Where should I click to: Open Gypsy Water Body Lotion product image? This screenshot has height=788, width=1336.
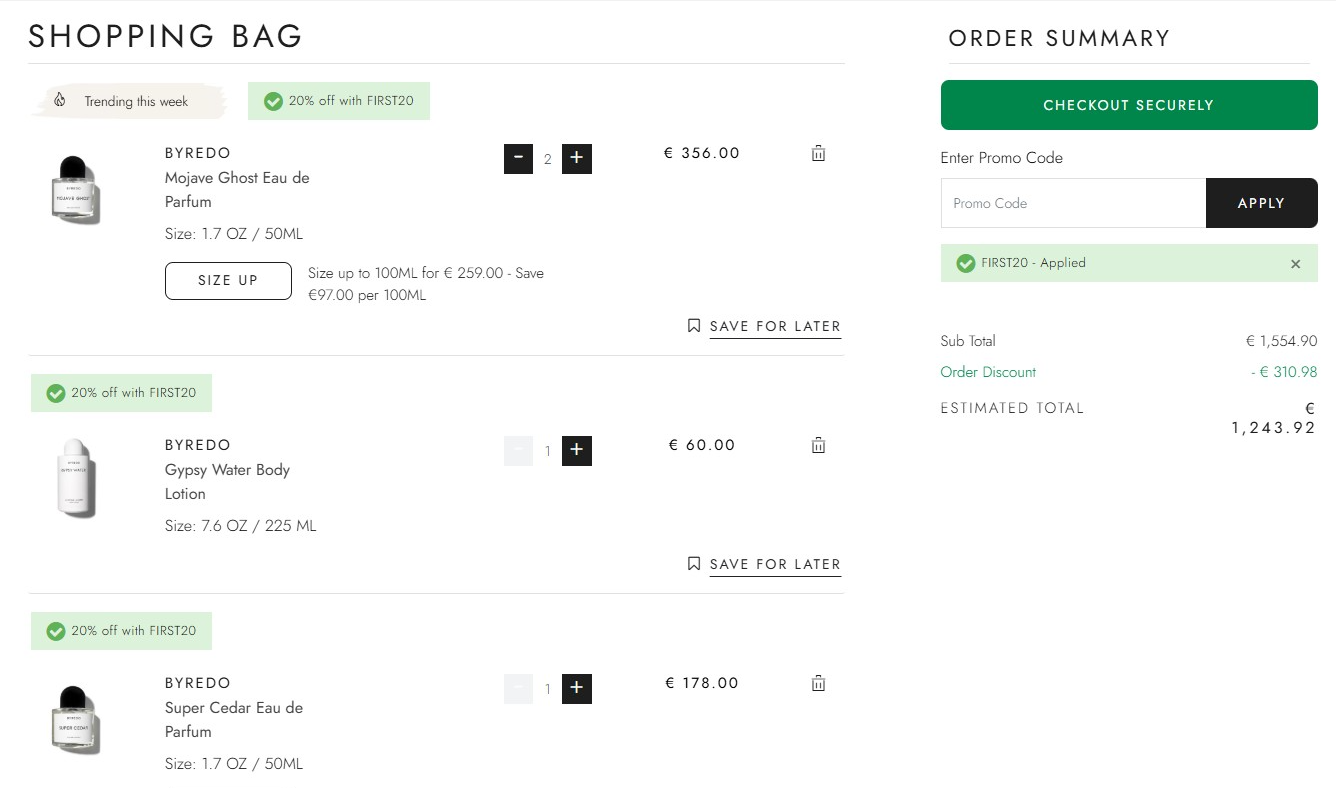(x=76, y=478)
